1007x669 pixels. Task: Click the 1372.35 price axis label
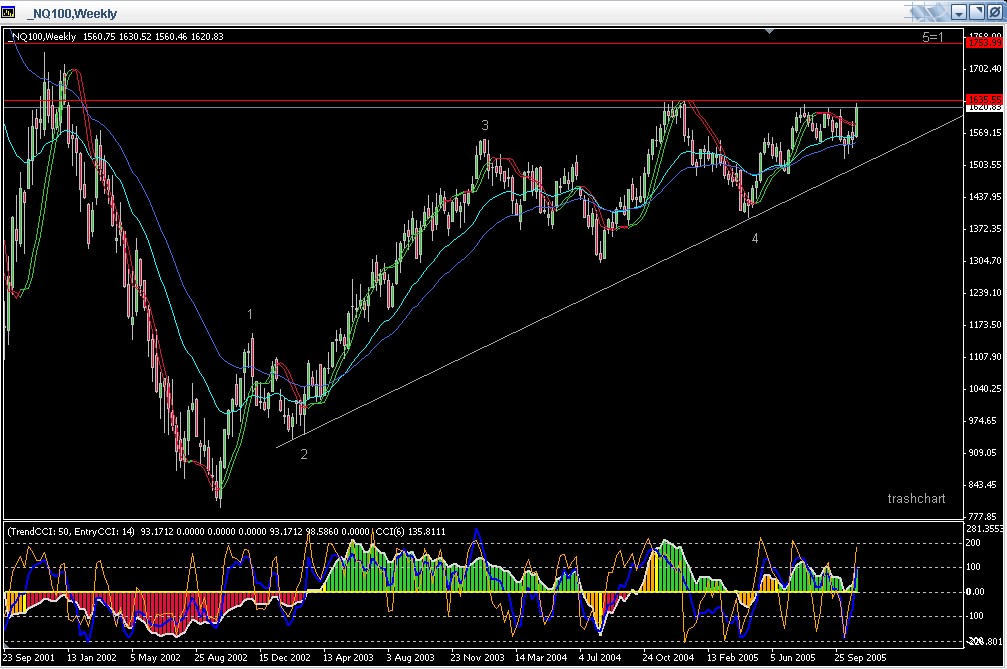(985, 229)
